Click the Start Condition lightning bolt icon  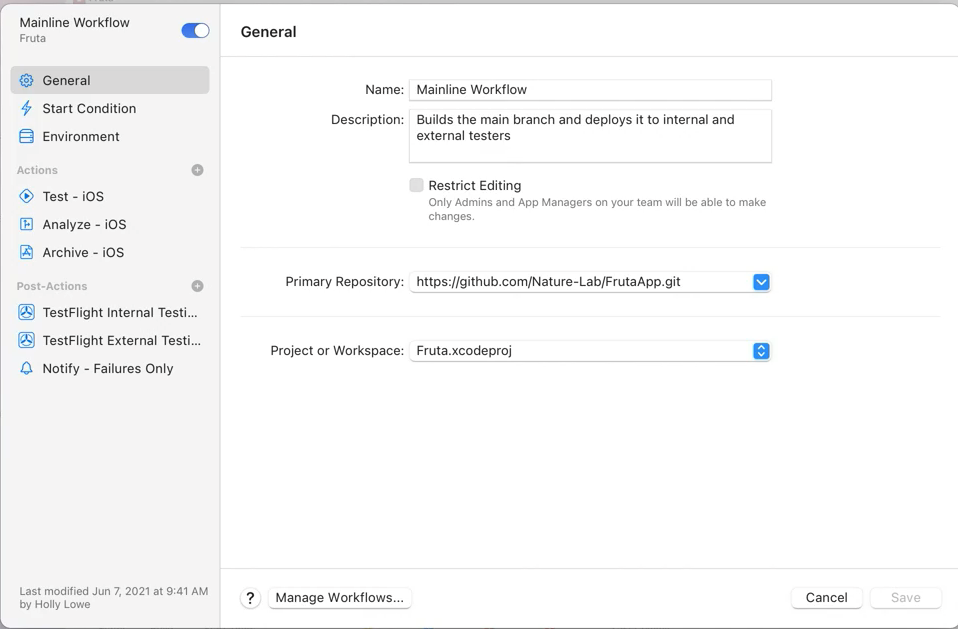point(26,109)
